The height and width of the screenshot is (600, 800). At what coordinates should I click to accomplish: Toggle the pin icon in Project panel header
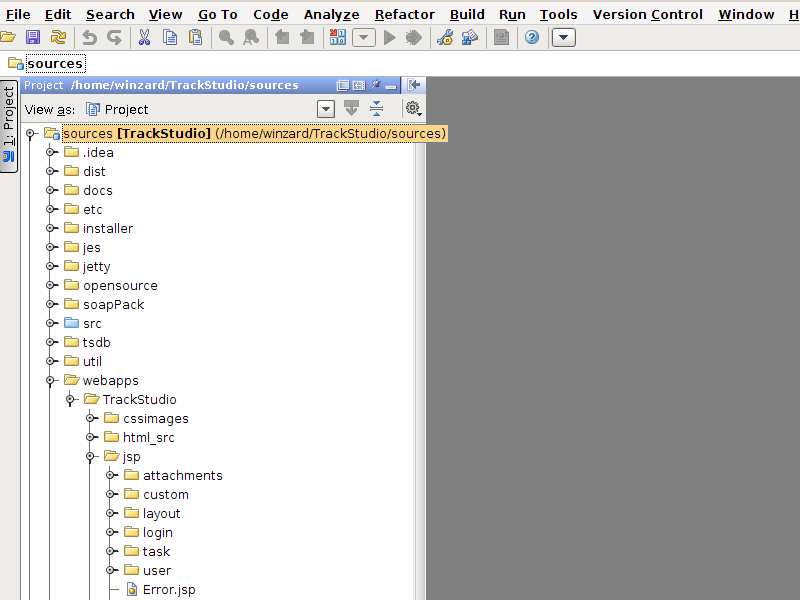coord(376,85)
